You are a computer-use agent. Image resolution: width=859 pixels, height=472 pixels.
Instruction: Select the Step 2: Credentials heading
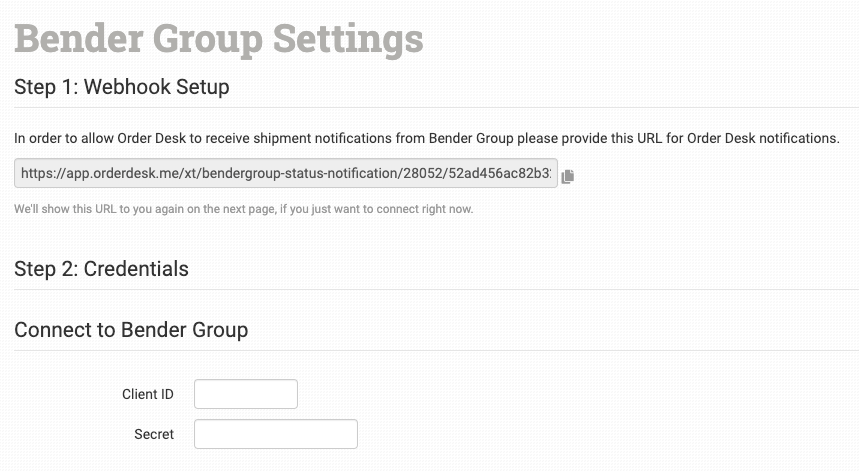pos(101,269)
